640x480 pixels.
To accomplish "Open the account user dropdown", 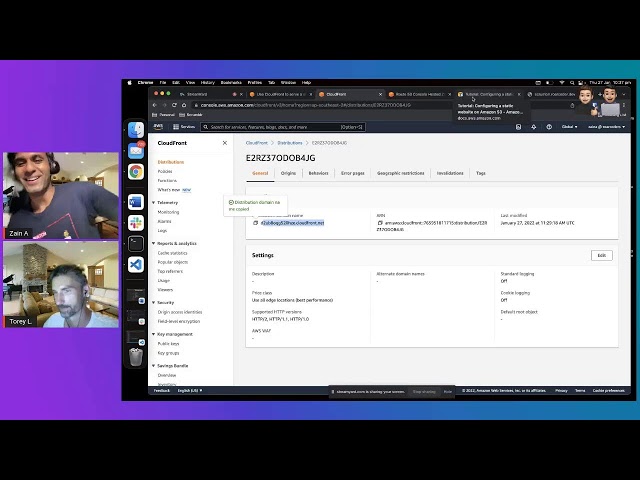I will click(607, 127).
